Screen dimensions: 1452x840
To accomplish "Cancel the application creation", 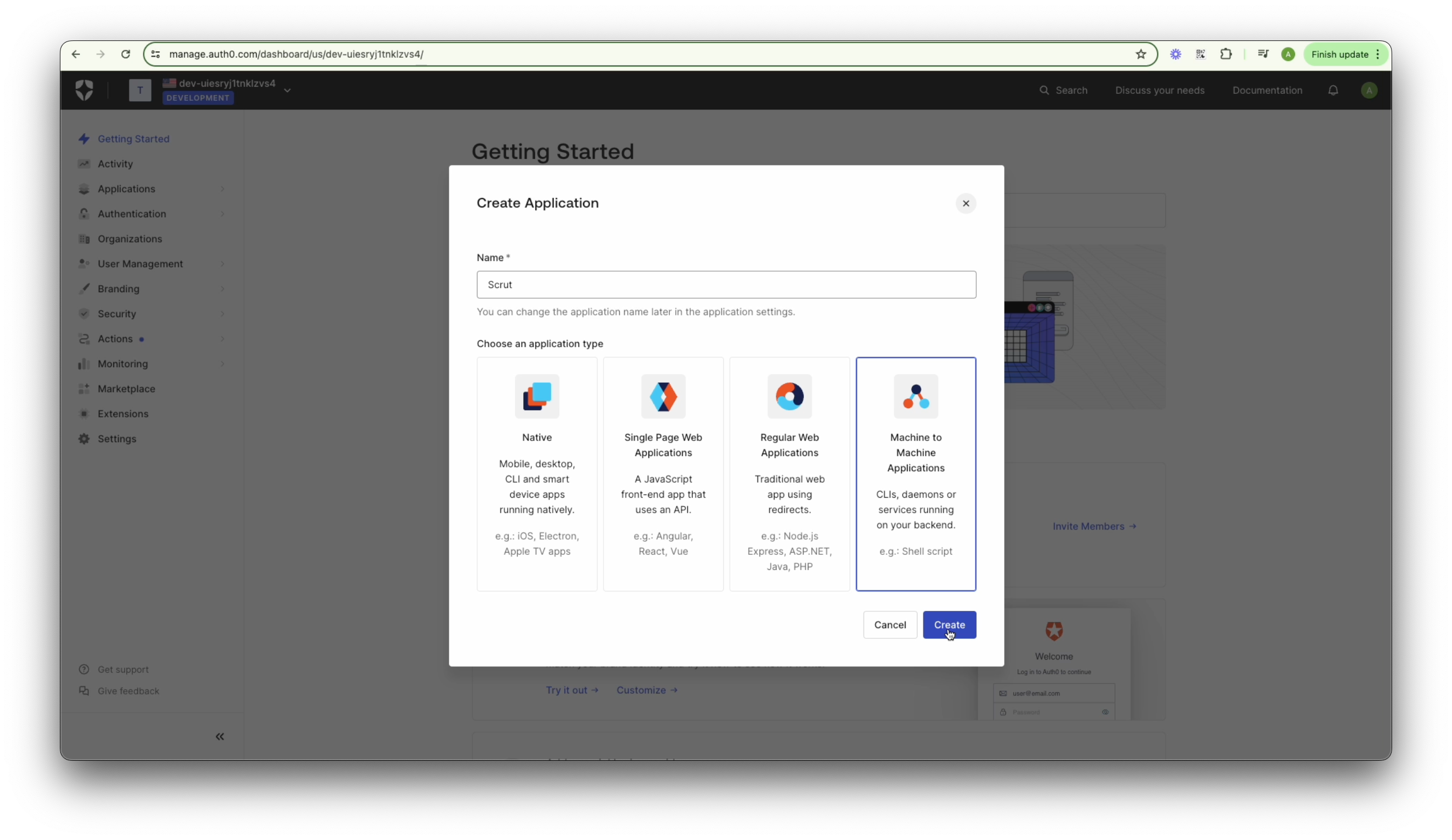I will tap(889, 624).
